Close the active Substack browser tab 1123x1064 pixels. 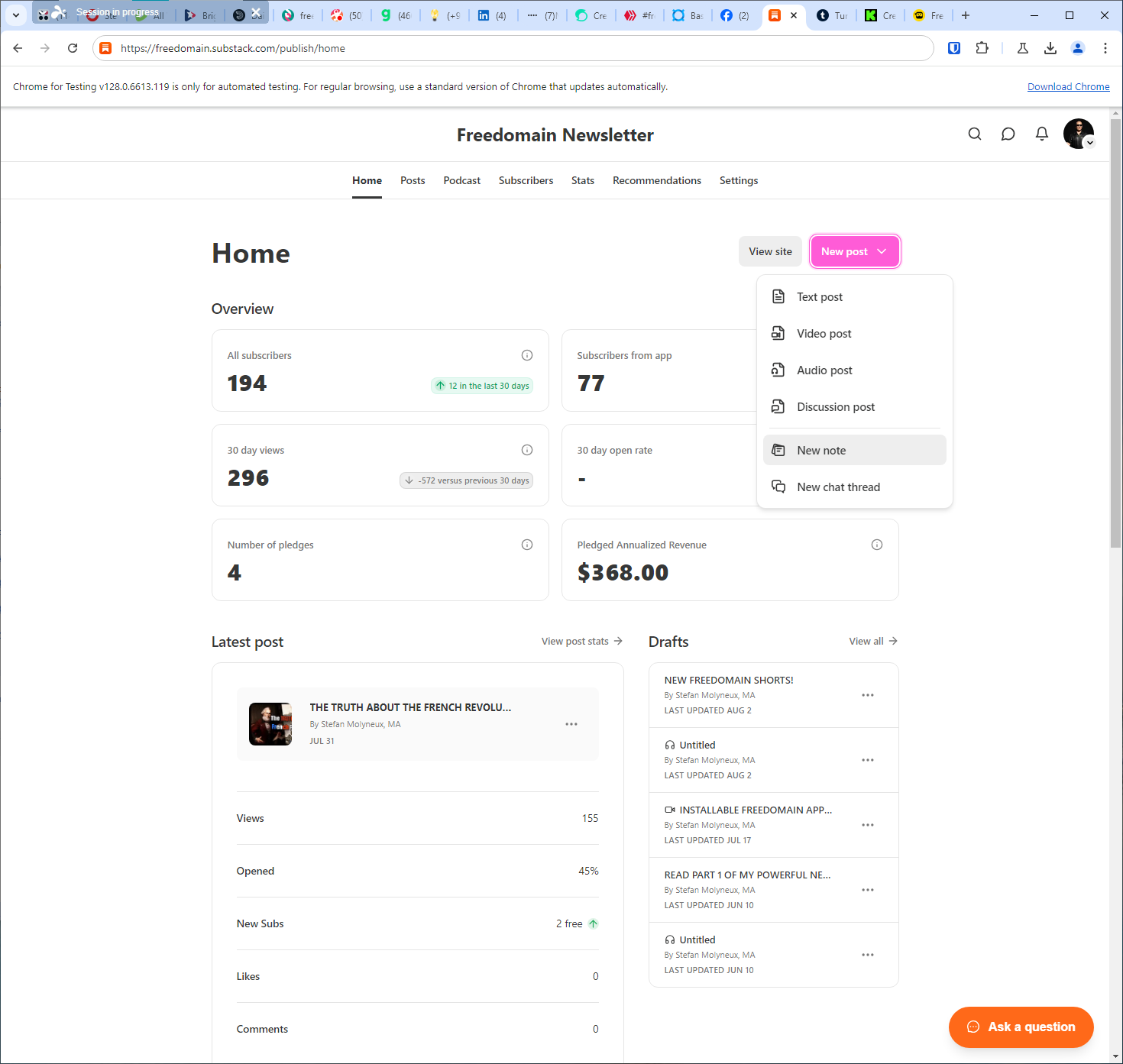[794, 15]
